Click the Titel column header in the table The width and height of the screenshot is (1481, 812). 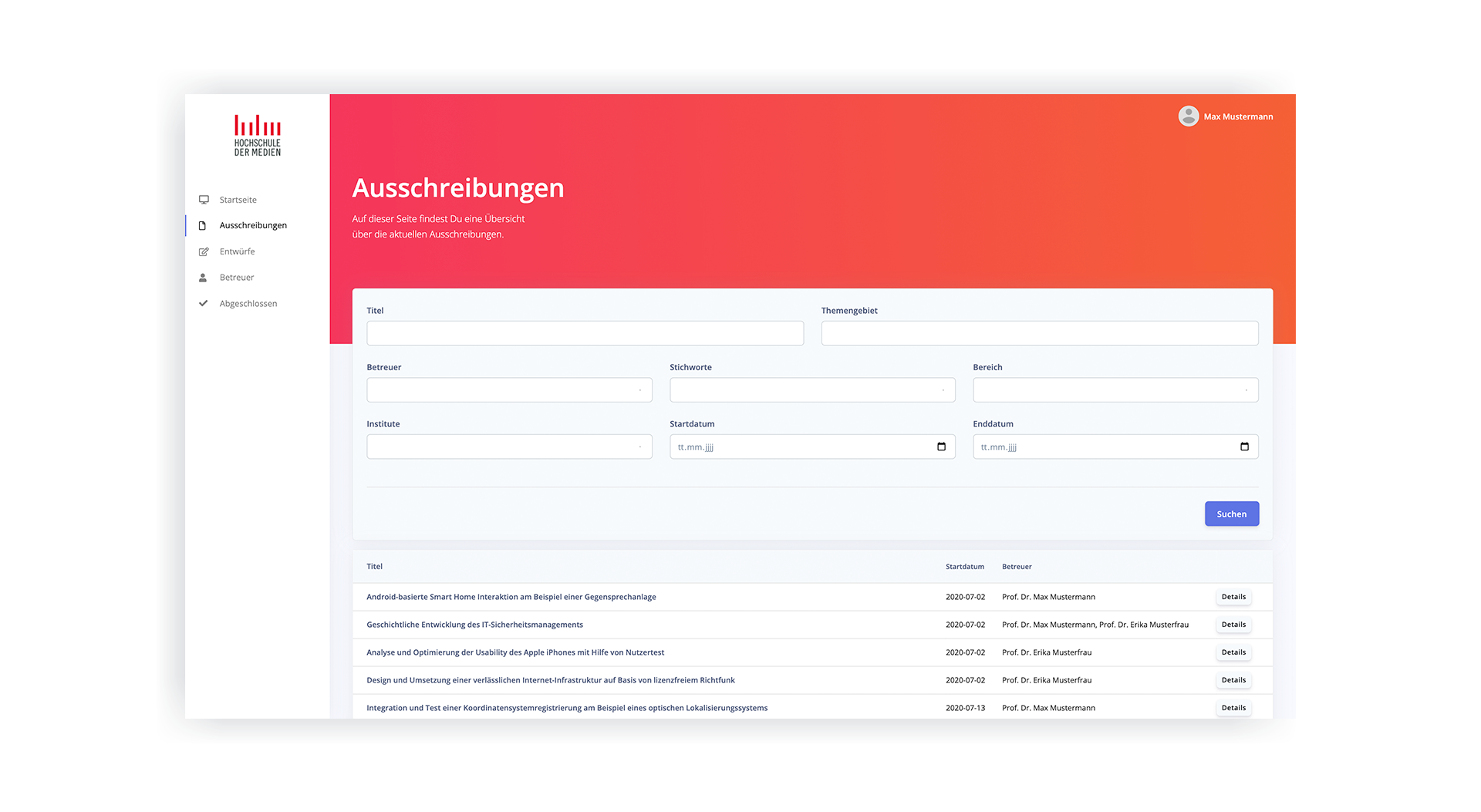[x=375, y=567]
